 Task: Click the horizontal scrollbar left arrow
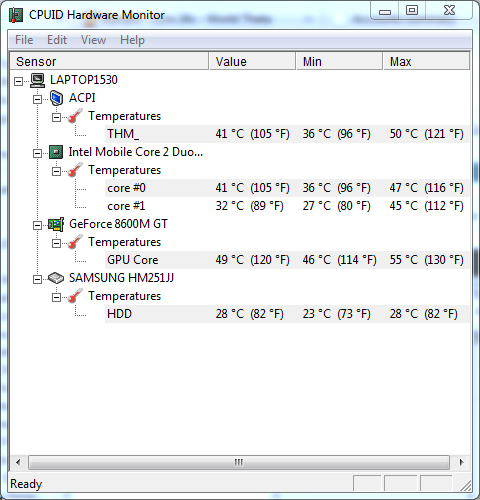pyautogui.click(x=18, y=463)
